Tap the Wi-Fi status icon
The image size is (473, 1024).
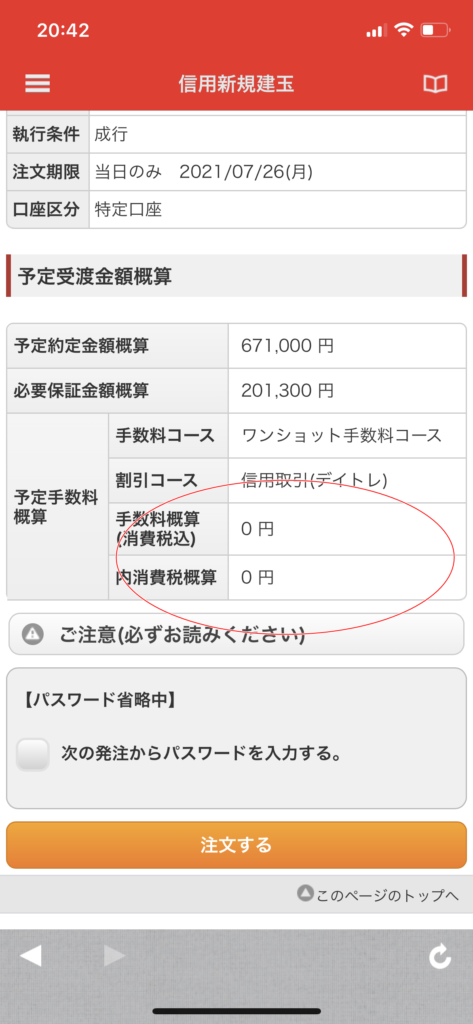pyautogui.click(x=404, y=29)
